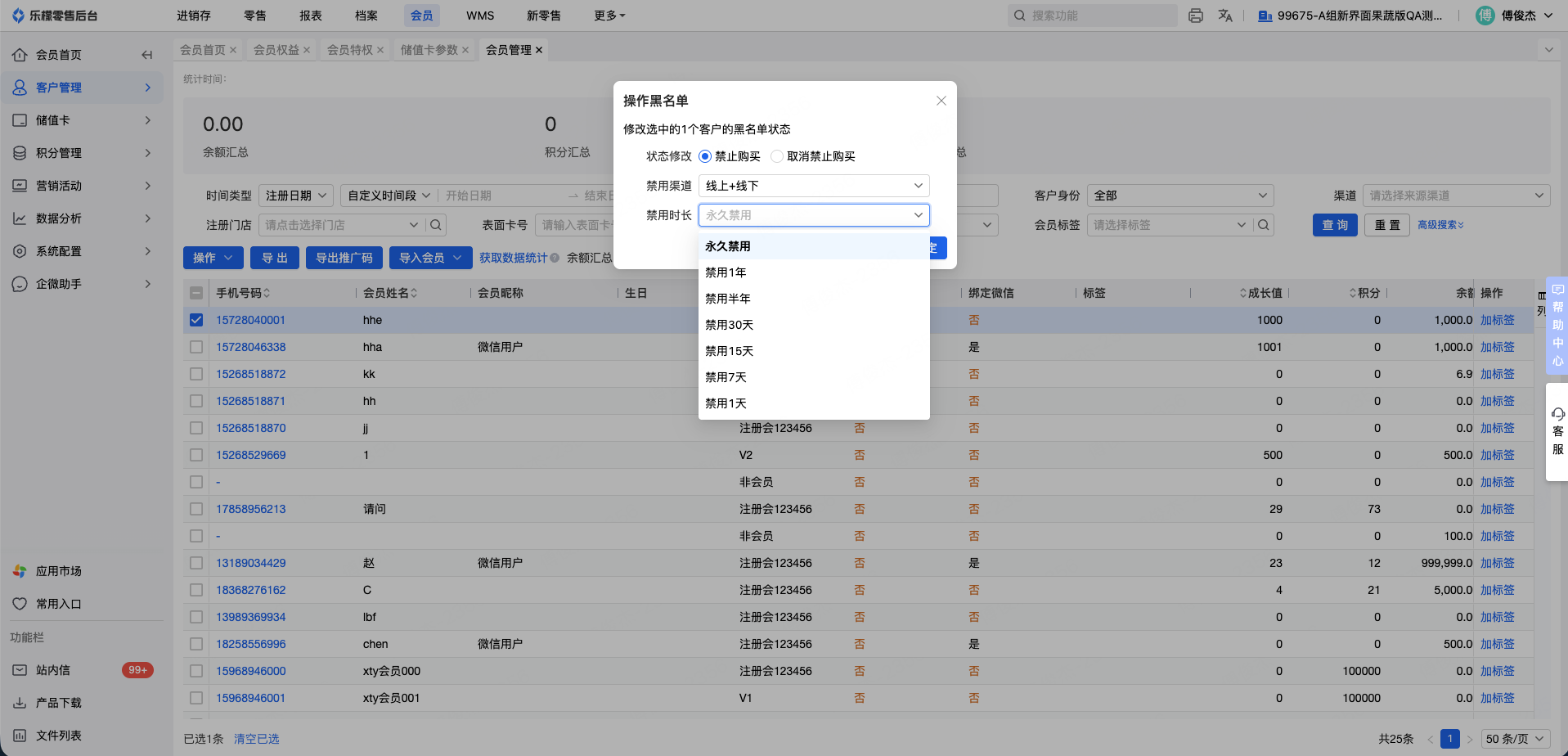
Task: Close the 会员权益 tab
Action: tap(307, 50)
